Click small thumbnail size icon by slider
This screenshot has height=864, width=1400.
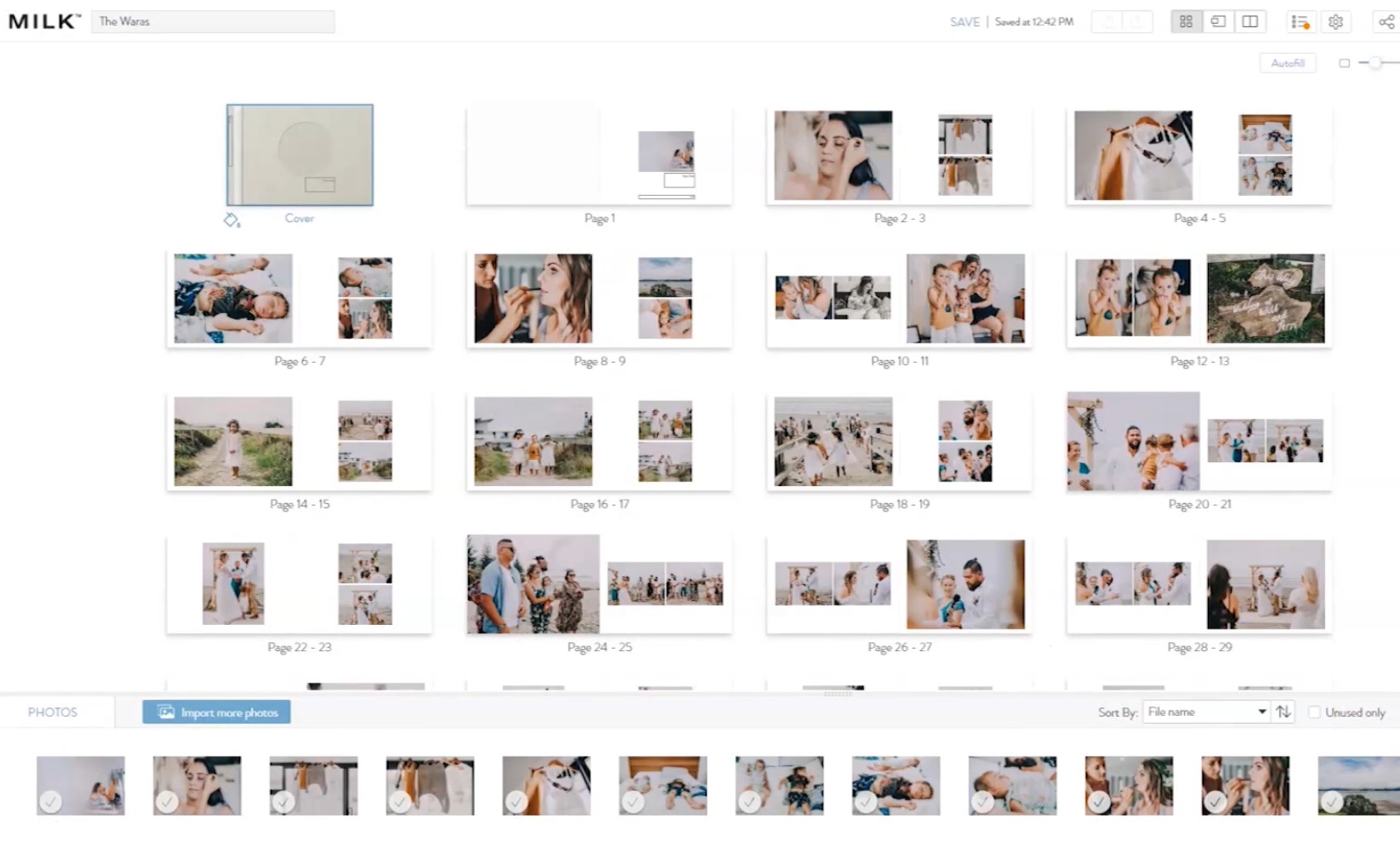tap(1344, 63)
